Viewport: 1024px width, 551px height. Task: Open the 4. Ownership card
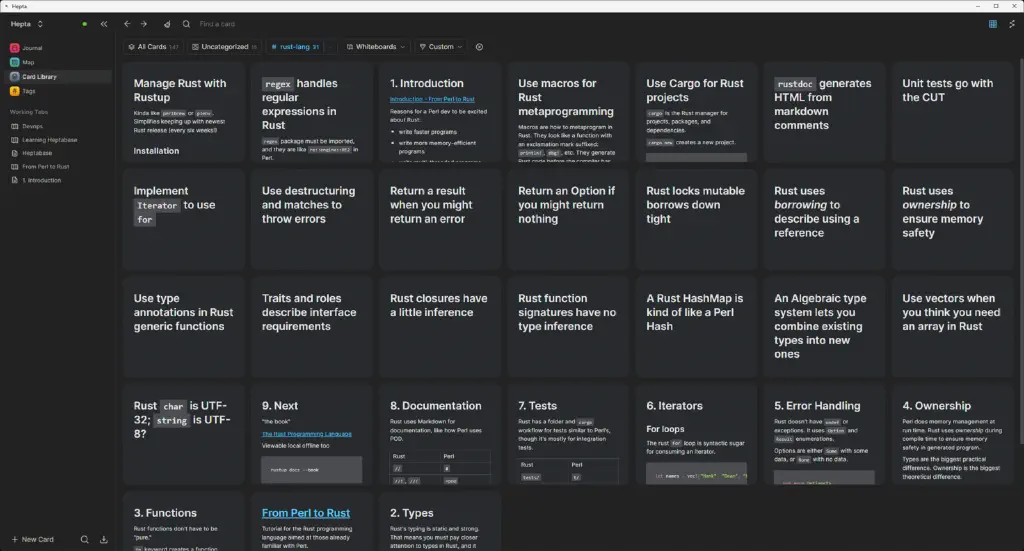tap(952, 434)
